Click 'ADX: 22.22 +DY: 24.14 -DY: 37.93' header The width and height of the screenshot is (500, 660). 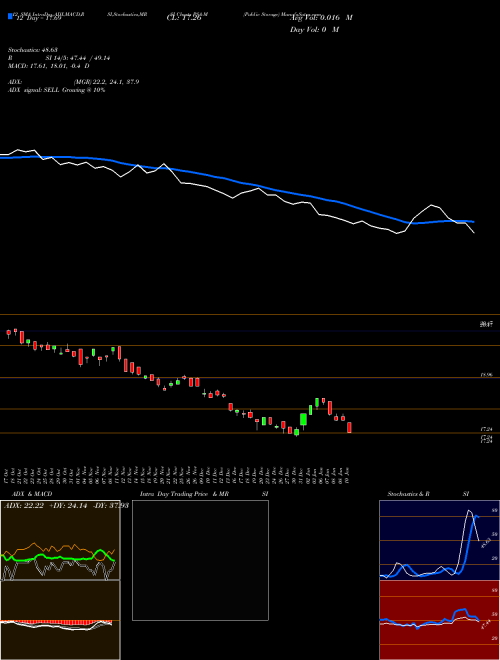tap(66, 506)
